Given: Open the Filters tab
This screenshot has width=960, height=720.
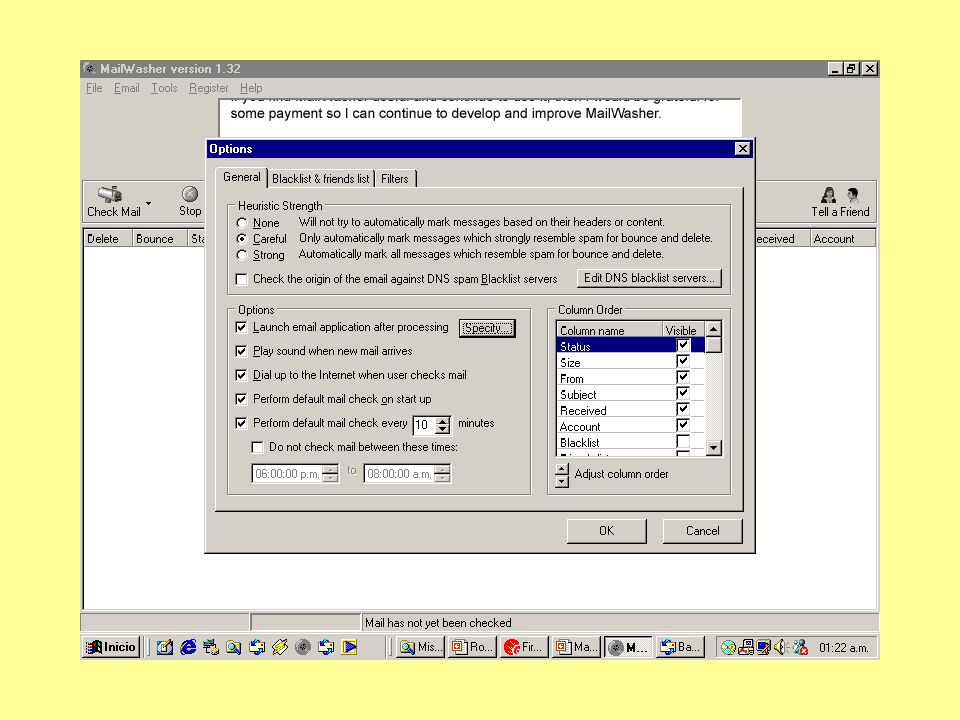Looking at the screenshot, I should [395, 179].
